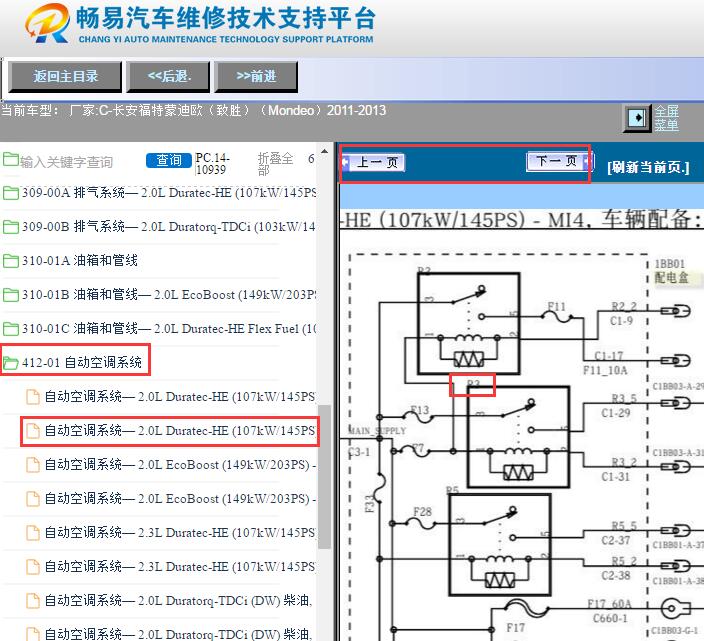Click the 查询 search button
This screenshot has width=704, height=641.
[x=169, y=160]
